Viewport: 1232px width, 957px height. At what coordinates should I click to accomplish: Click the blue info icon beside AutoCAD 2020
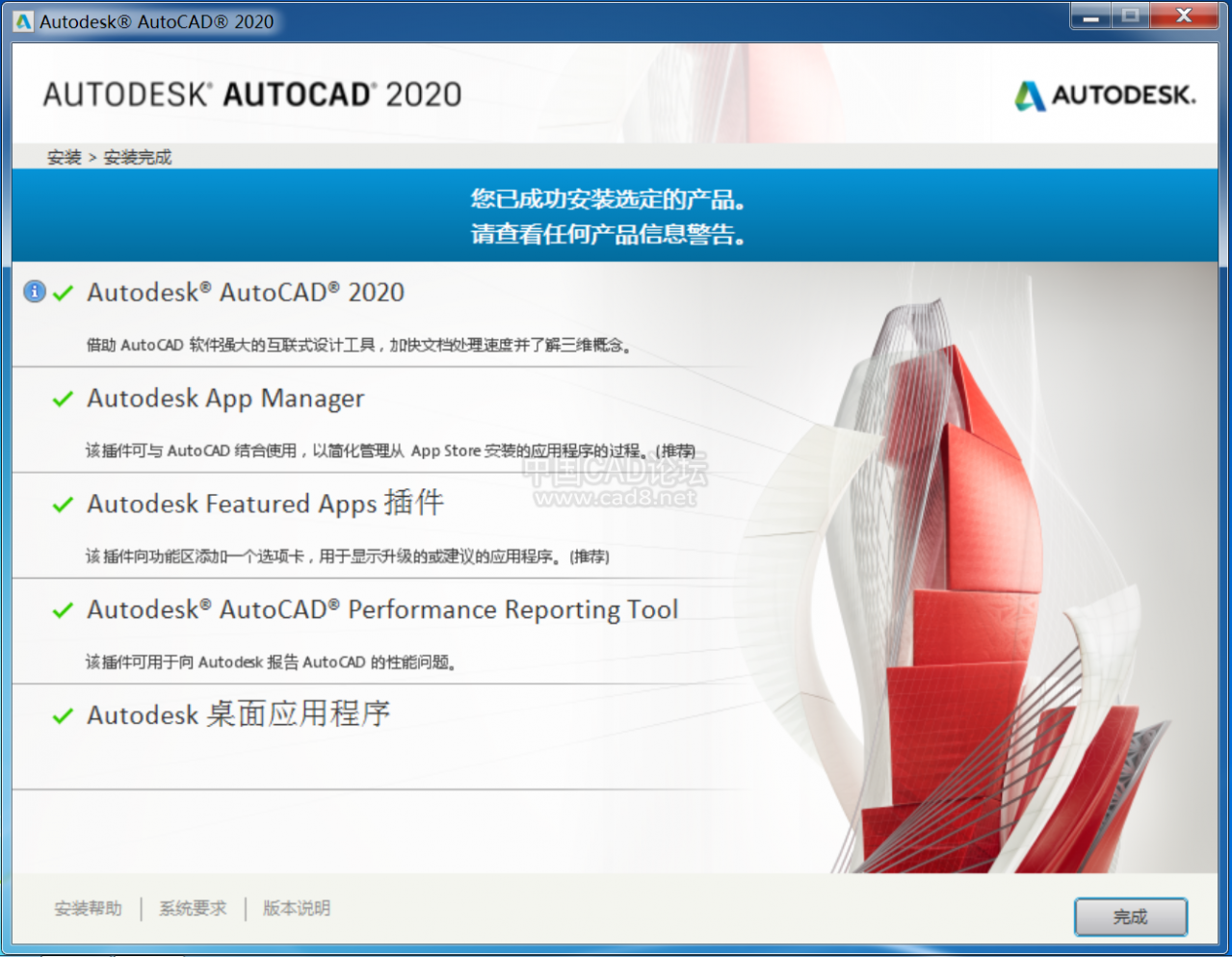click(x=35, y=291)
